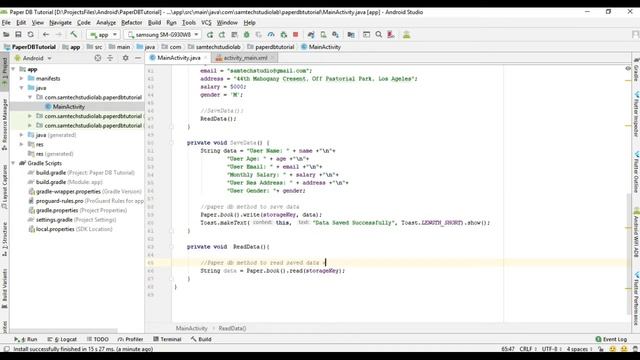
Task: Open the Build tool window
Action: pyautogui.click(x=201, y=339)
